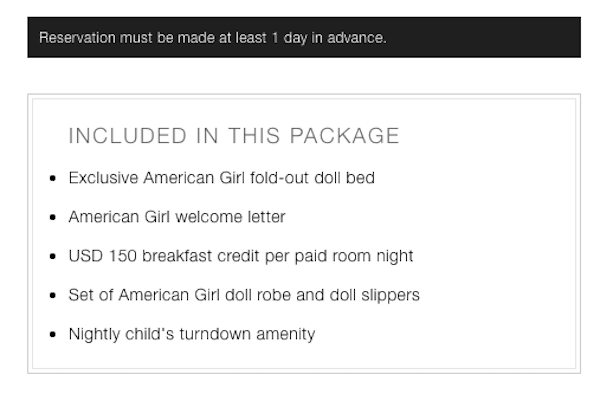The width and height of the screenshot is (600, 394).
Task: Click 'USD 150' amount text
Action: 103,256
